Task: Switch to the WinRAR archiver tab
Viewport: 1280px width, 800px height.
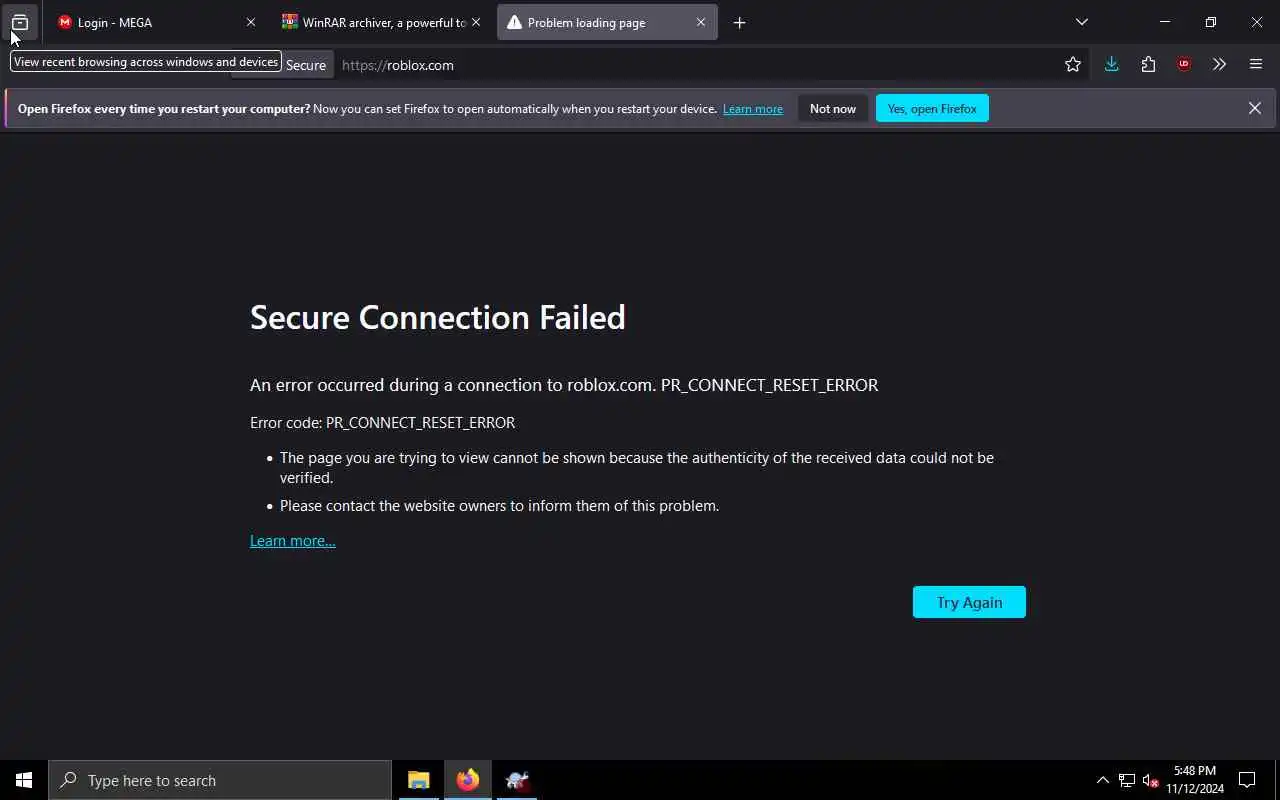Action: [x=380, y=22]
